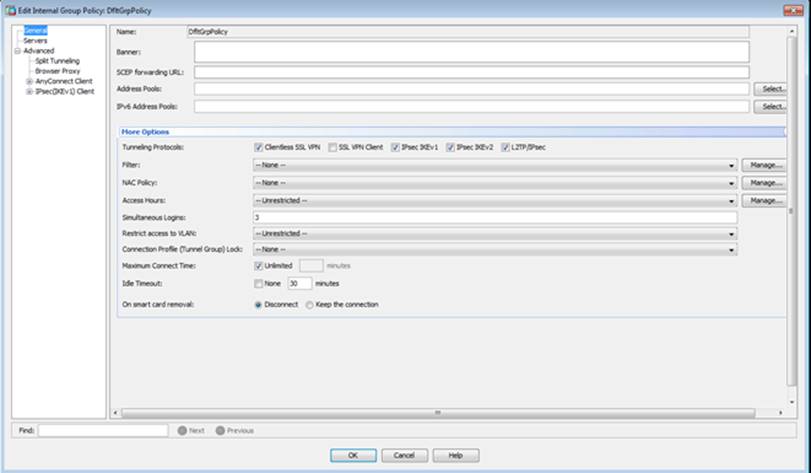811x473 pixels.
Task: Expand the IPsec(IKEv1) Client tree node
Action: (30, 91)
